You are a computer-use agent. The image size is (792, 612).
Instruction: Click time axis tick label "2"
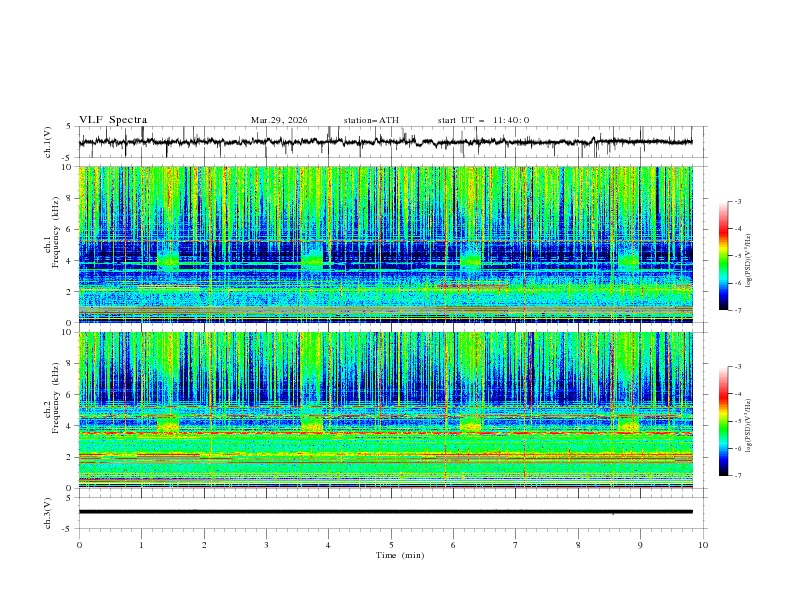coord(204,545)
